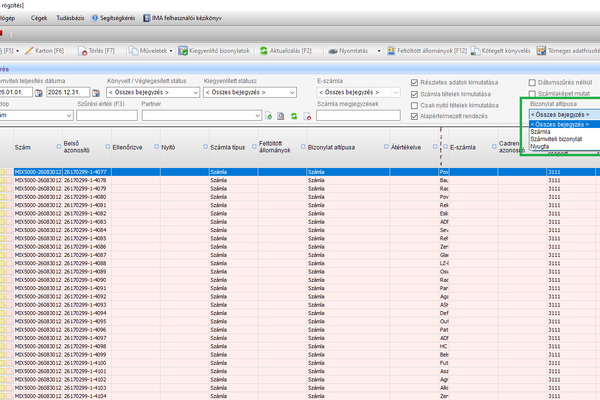Viewport: 600px width, 400px height.
Task: Select Nyugta option in dropdown list
Action: pos(565,146)
